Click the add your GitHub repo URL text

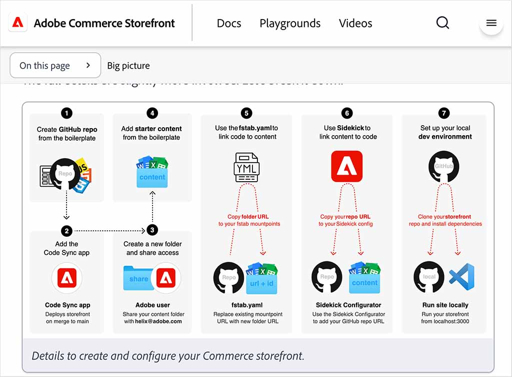pos(348,318)
